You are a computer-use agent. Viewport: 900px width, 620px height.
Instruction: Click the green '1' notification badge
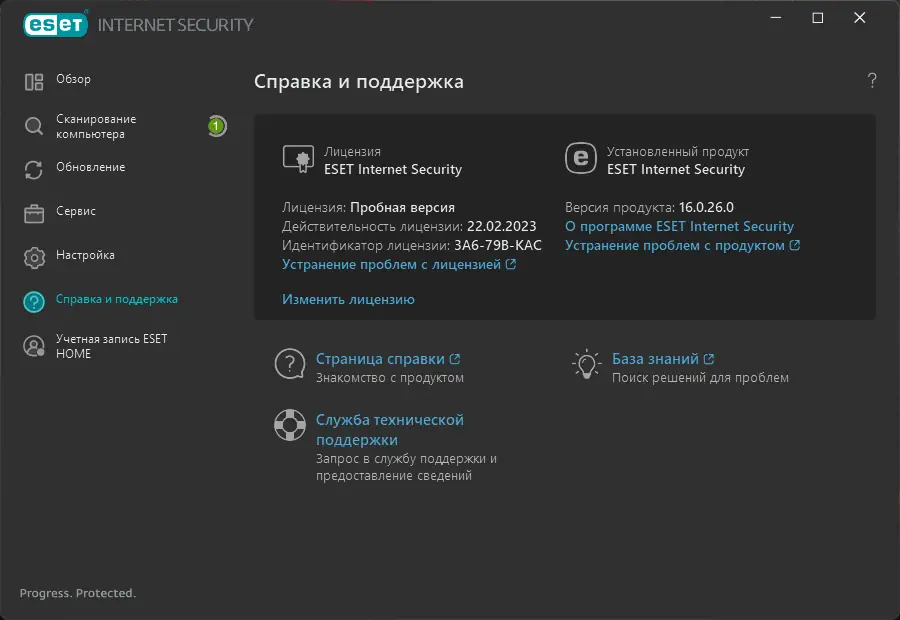tap(217, 126)
